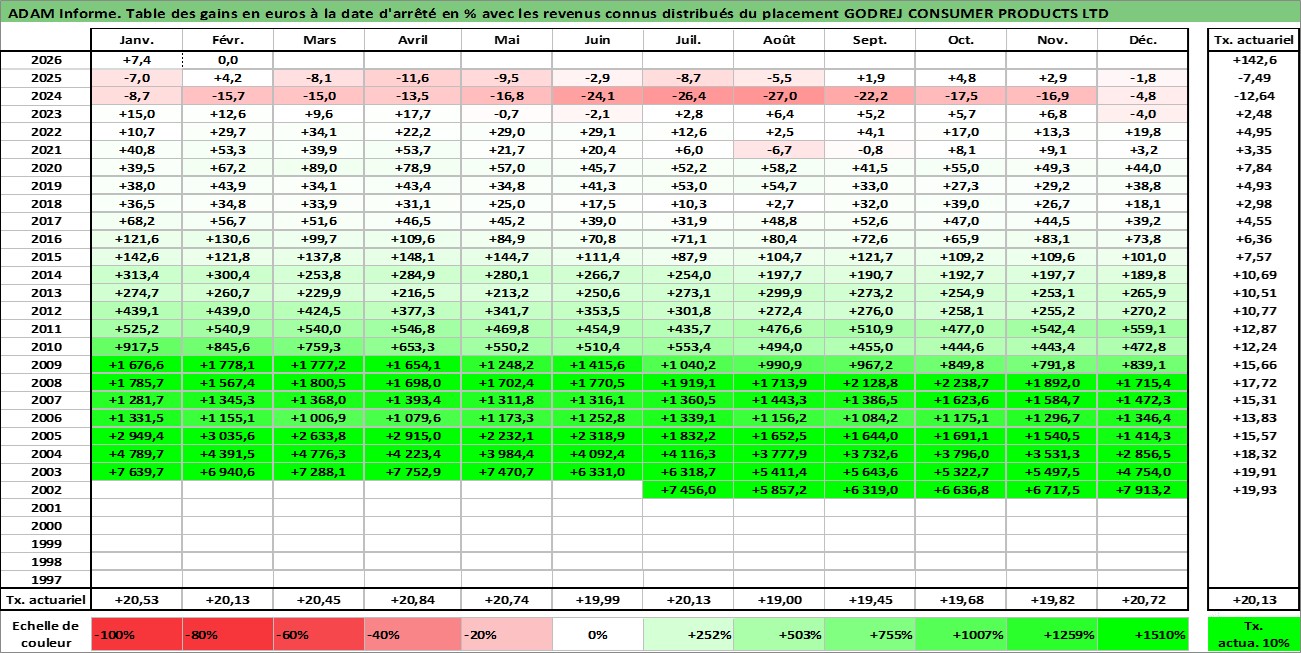This screenshot has width=1301, height=653.
Task: Select the -40% pink color swatch
Action: click(412, 634)
